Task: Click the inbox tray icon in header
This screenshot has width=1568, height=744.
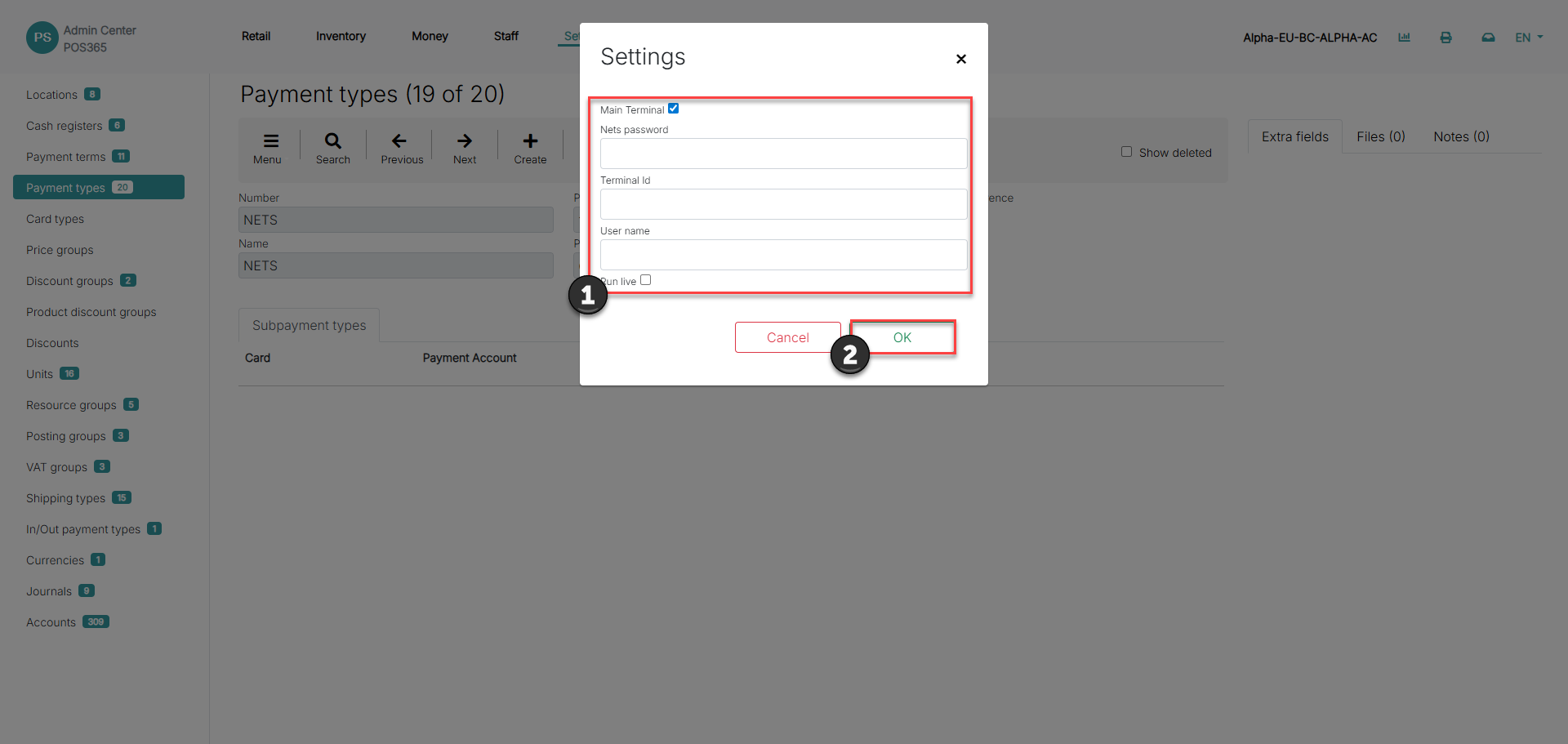Action: coord(1488,38)
